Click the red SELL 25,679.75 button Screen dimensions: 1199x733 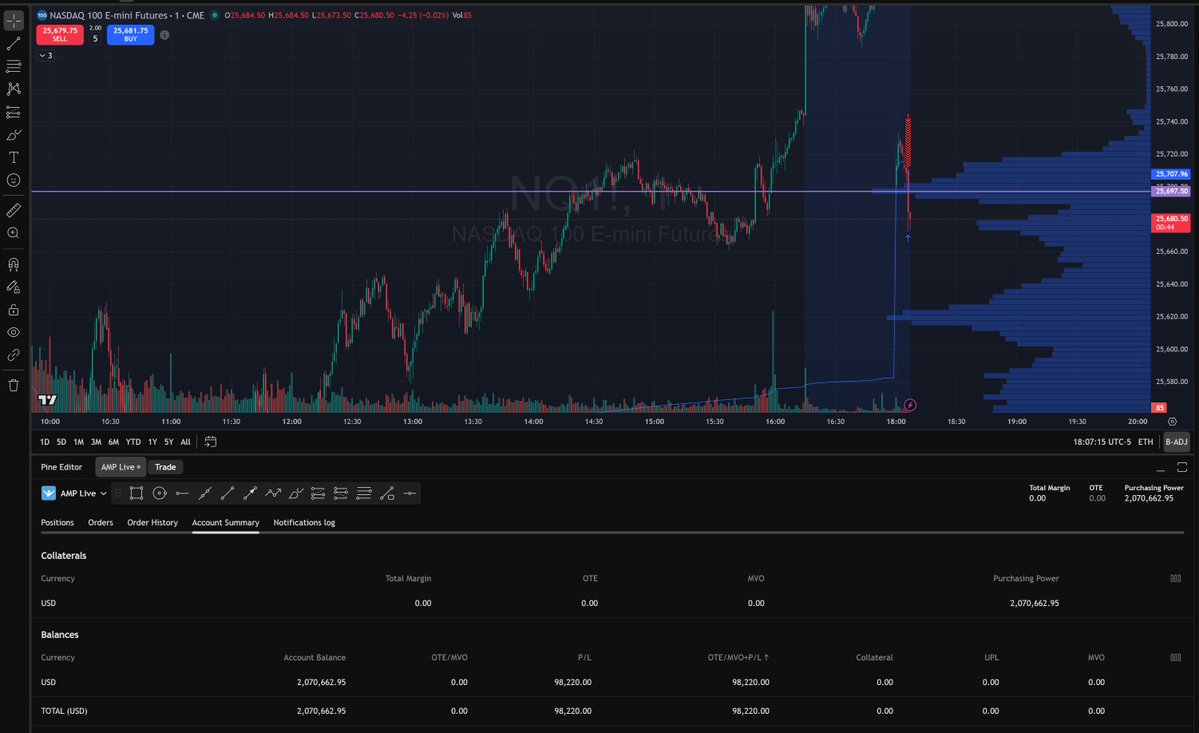[60, 34]
